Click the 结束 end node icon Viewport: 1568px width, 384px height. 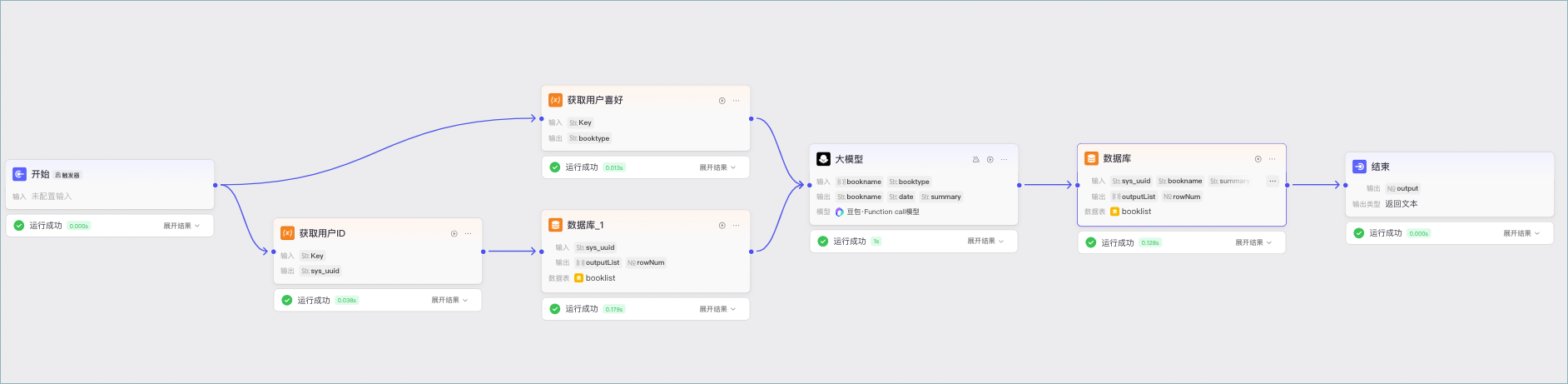pos(1359,167)
